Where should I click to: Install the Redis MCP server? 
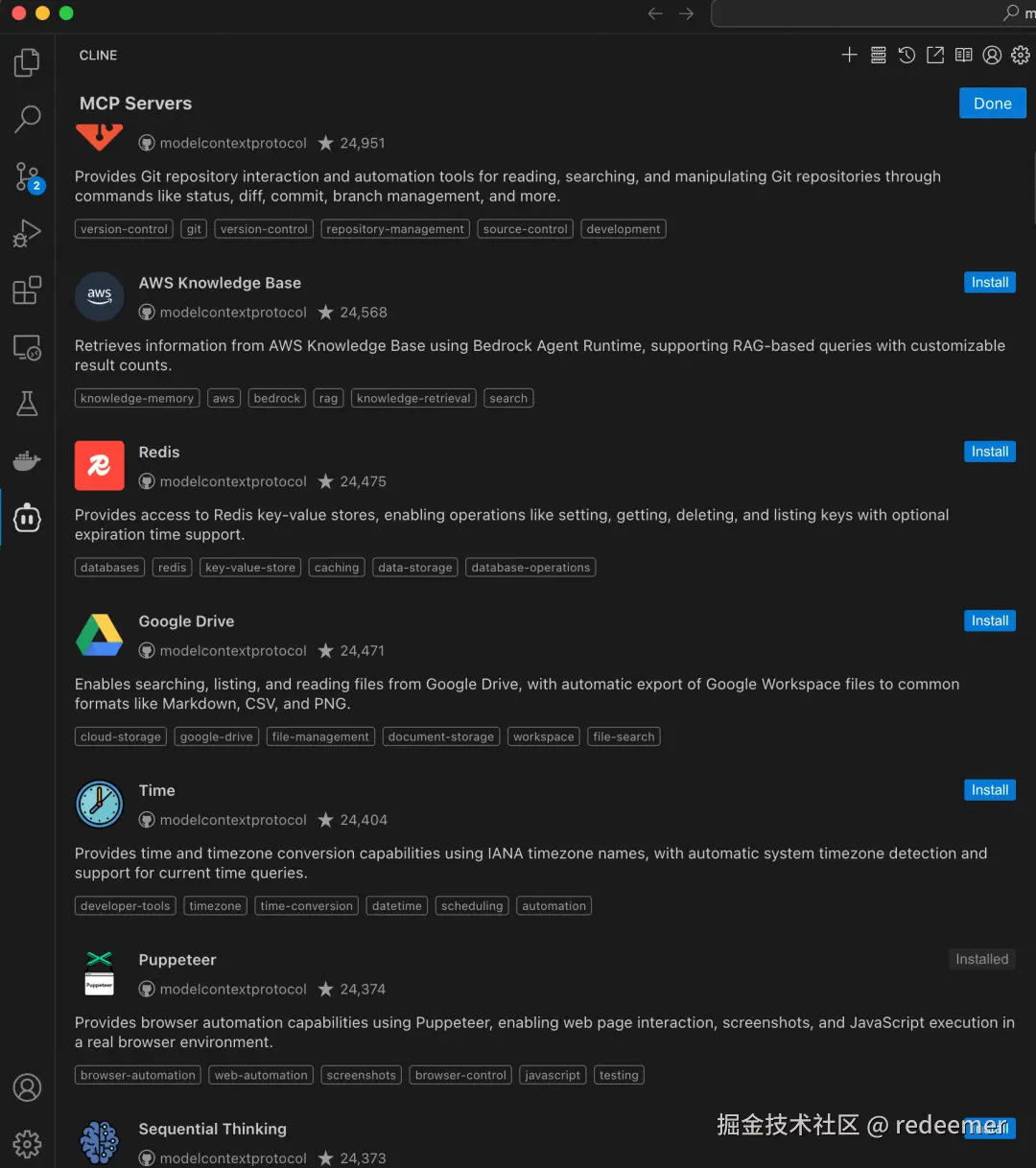[x=990, y=452]
